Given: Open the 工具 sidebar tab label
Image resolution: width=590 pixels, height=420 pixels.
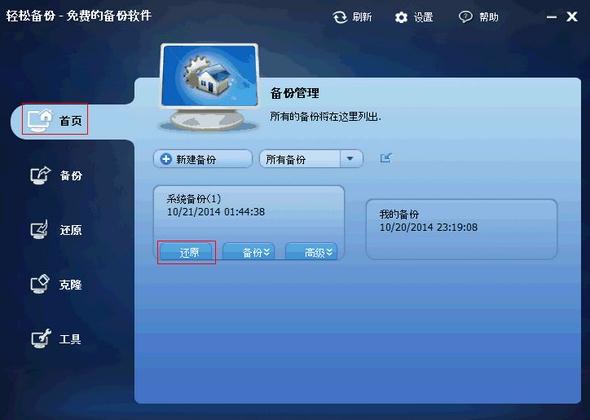Looking at the screenshot, I should coord(70,339).
